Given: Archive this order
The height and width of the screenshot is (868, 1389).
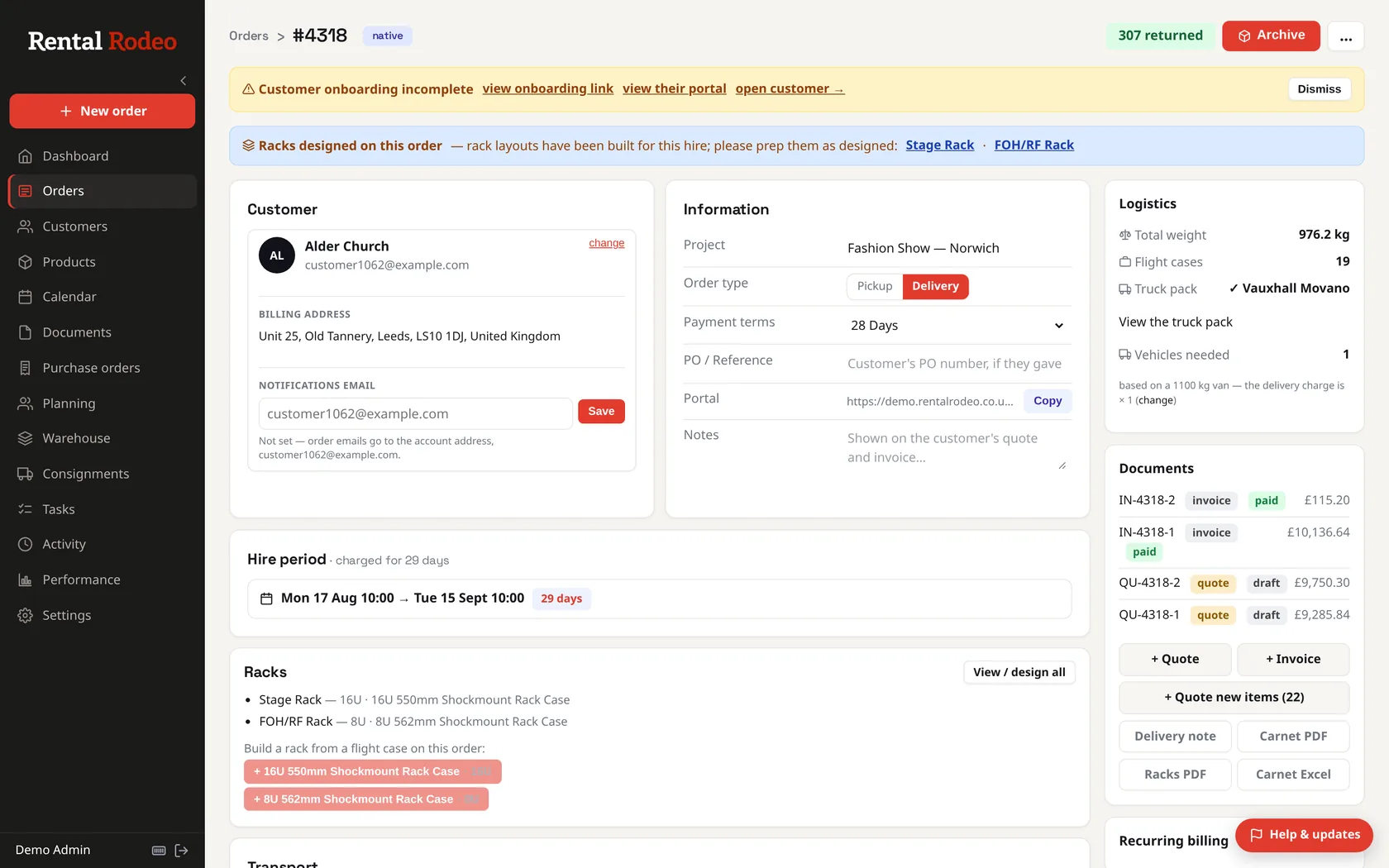Looking at the screenshot, I should click(1271, 36).
